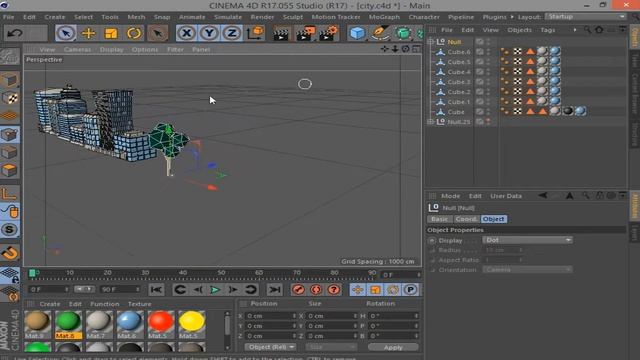Toggle the Y axis lock
This screenshot has height=360, width=640.
pos(209,33)
